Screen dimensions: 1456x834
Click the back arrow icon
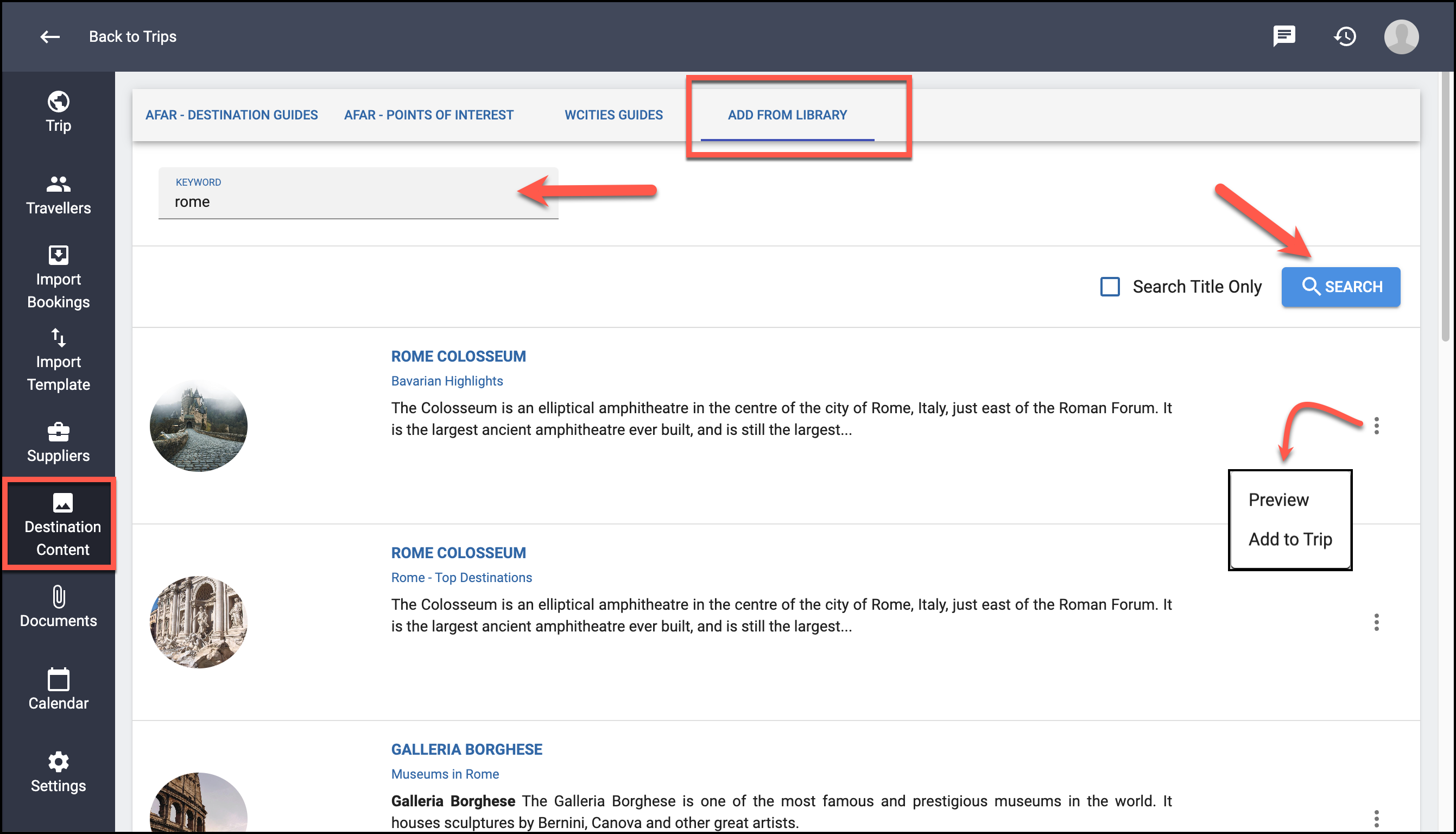[50, 37]
